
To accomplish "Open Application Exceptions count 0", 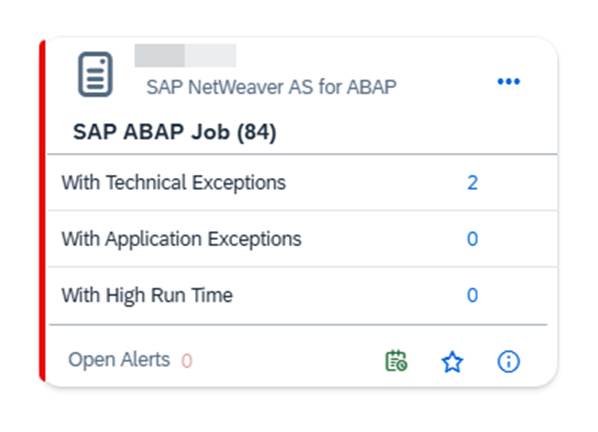I will pos(472,239).
